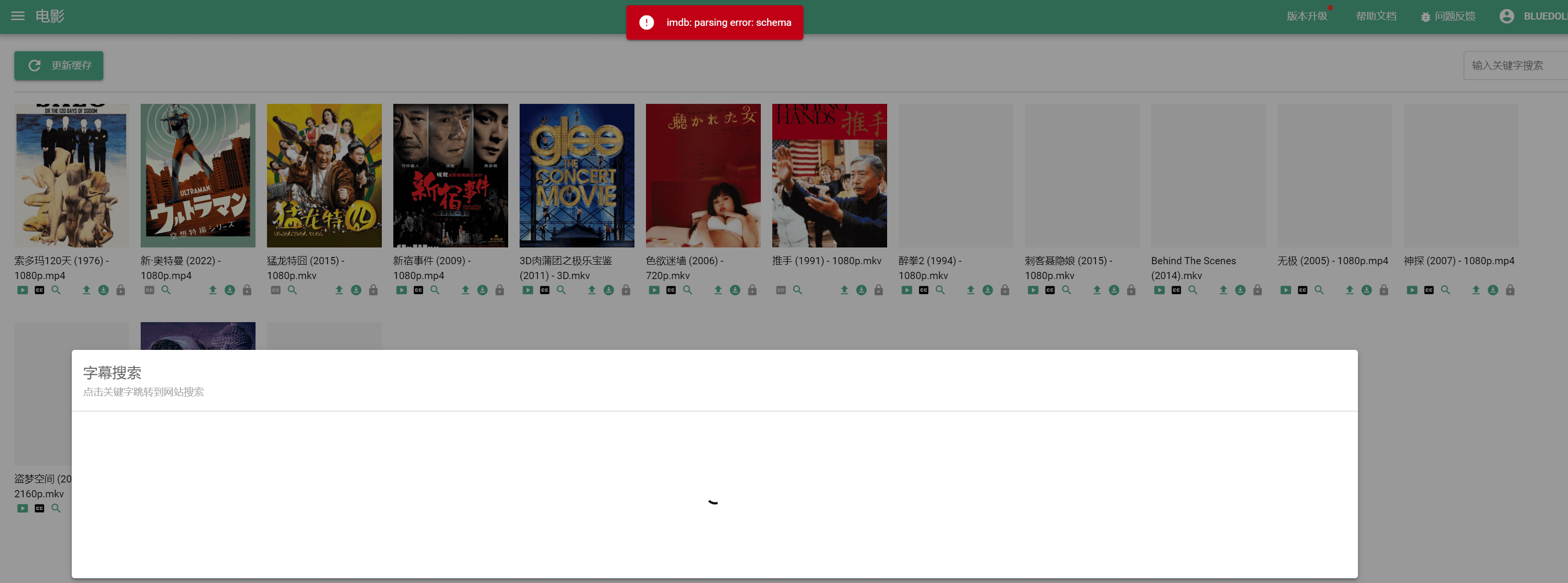Viewport: 1568px width, 583px height.
Task: Toggle lock on 醉拳2 (1994)
Action: coord(1005,290)
